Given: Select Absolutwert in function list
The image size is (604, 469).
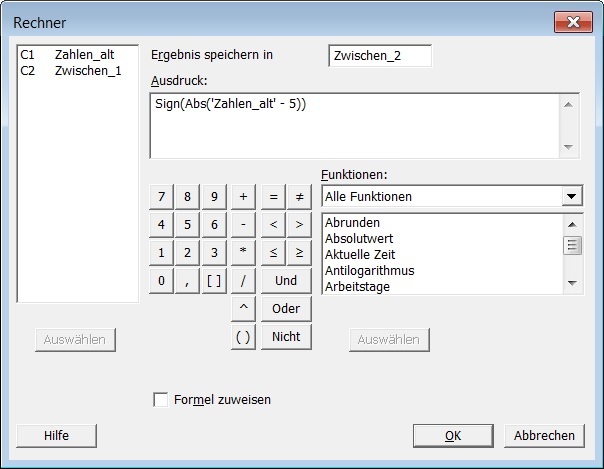Looking at the screenshot, I should tap(443, 239).
